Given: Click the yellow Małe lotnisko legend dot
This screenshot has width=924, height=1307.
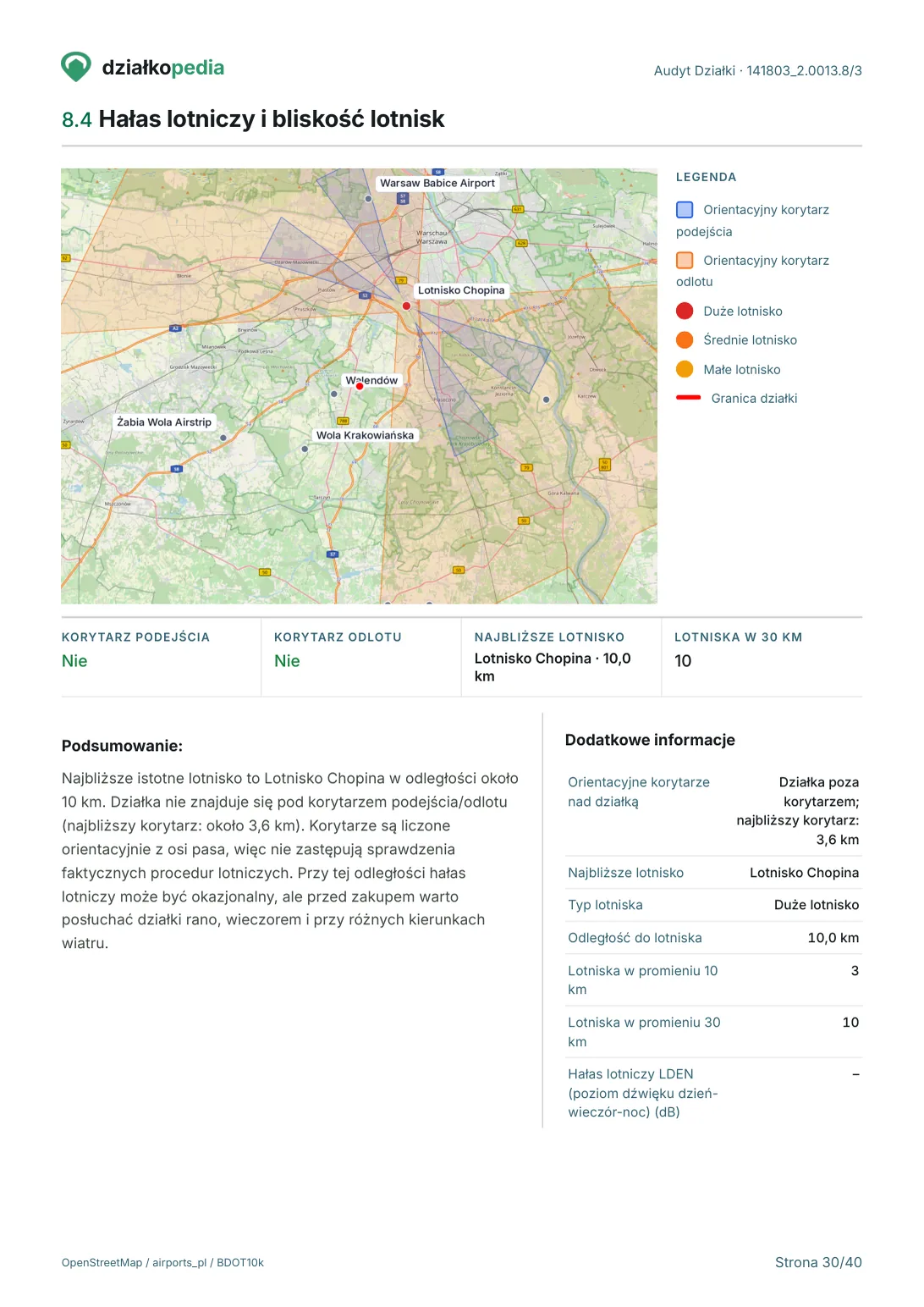Looking at the screenshot, I should [x=685, y=369].
